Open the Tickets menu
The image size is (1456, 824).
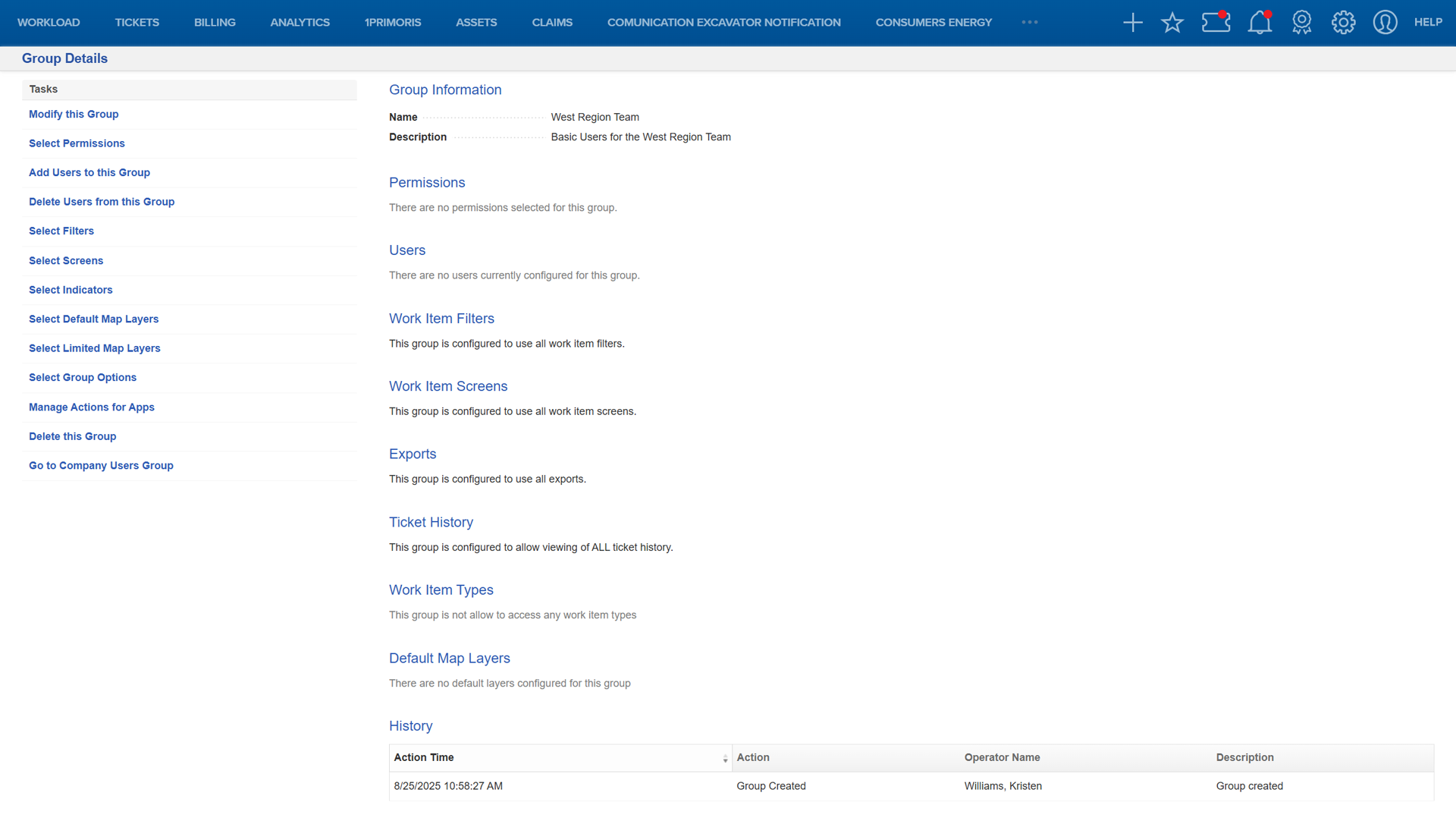tap(136, 23)
